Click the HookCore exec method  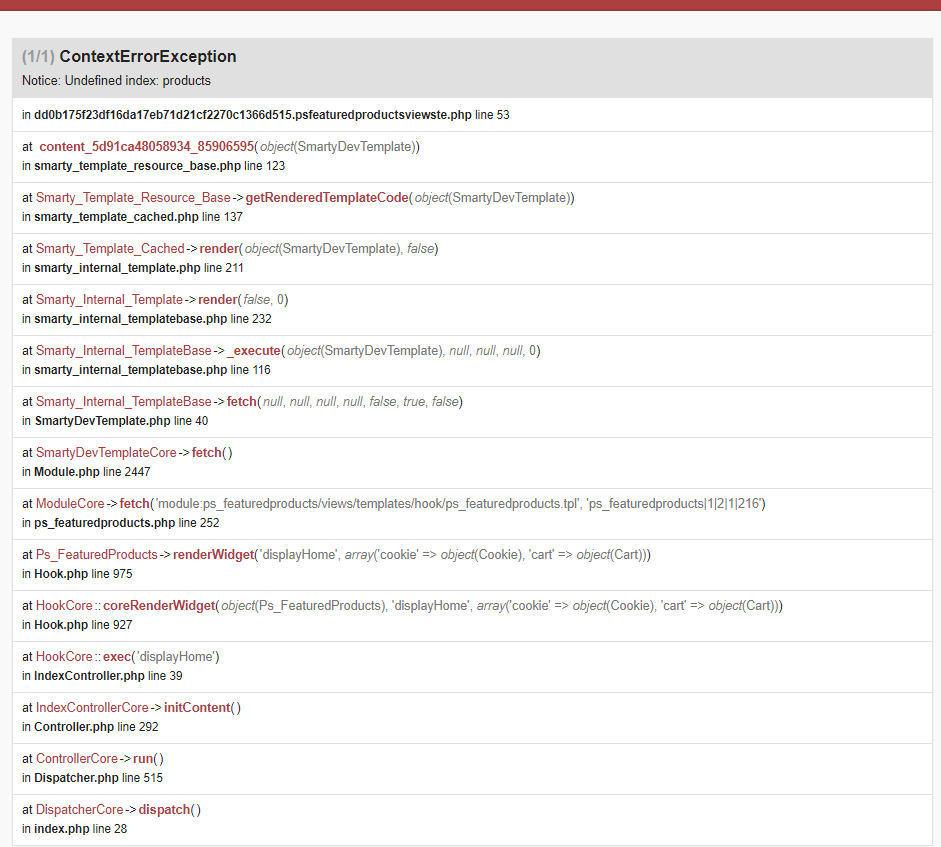tap(117, 657)
